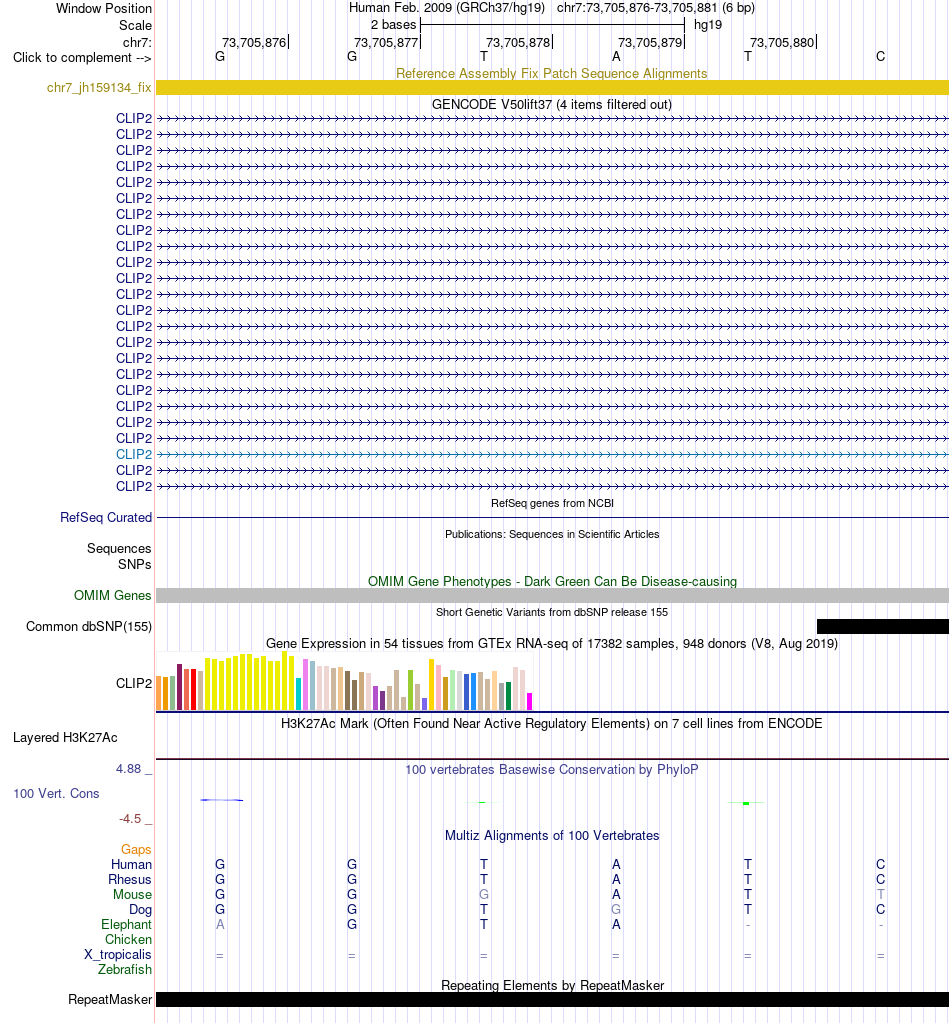Open the Reference Assembly Fix Patch Sequence Alignments title
Viewport: 950px width, 1023px height.
click(551, 73)
